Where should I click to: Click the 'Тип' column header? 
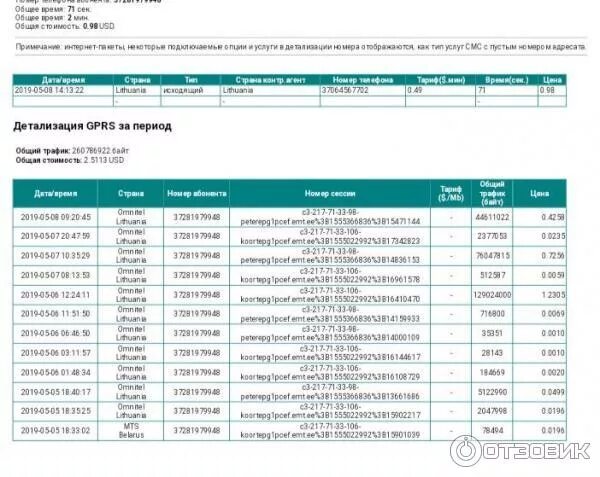point(191,80)
